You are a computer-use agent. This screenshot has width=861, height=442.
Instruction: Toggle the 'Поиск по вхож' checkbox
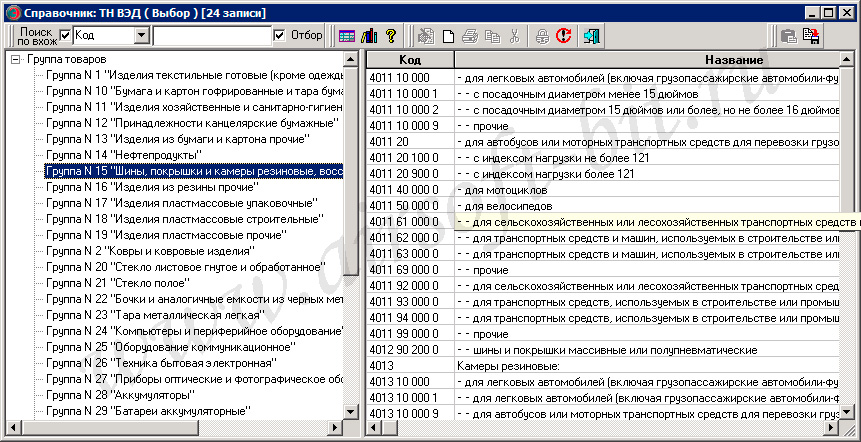point(65,36)
